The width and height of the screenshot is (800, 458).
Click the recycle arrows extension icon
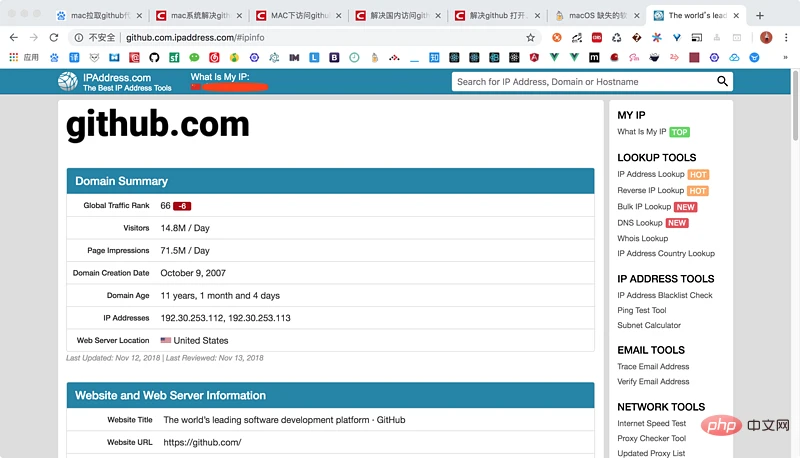point(616,37)
